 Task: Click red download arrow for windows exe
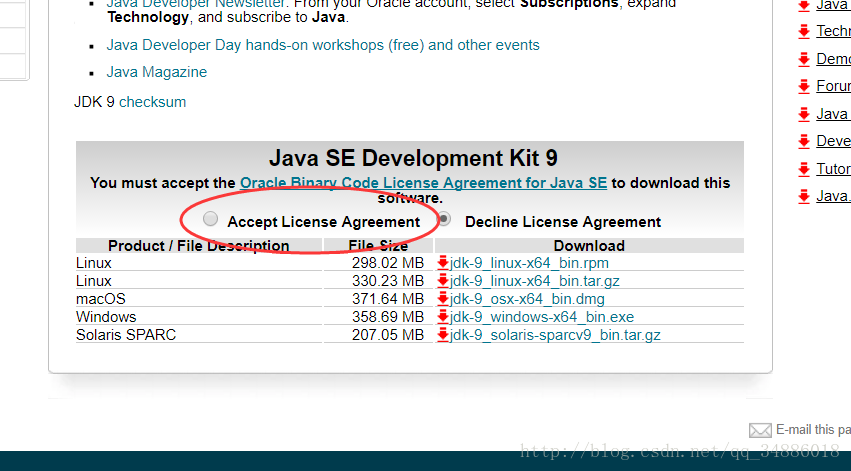443,316
